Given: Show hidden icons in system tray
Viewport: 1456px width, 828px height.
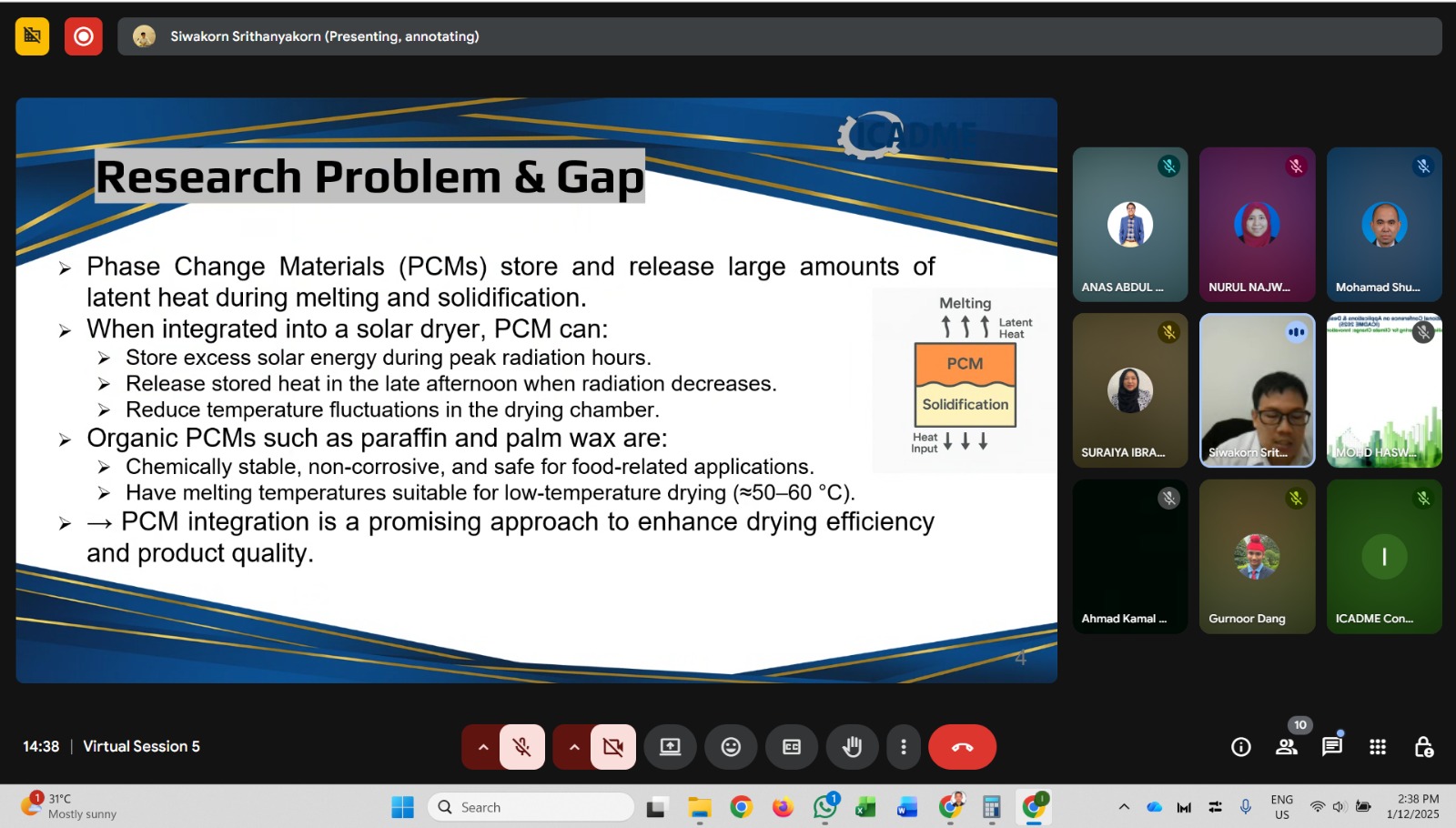Looking at the screenshot, I should [x=1124, y=807].
